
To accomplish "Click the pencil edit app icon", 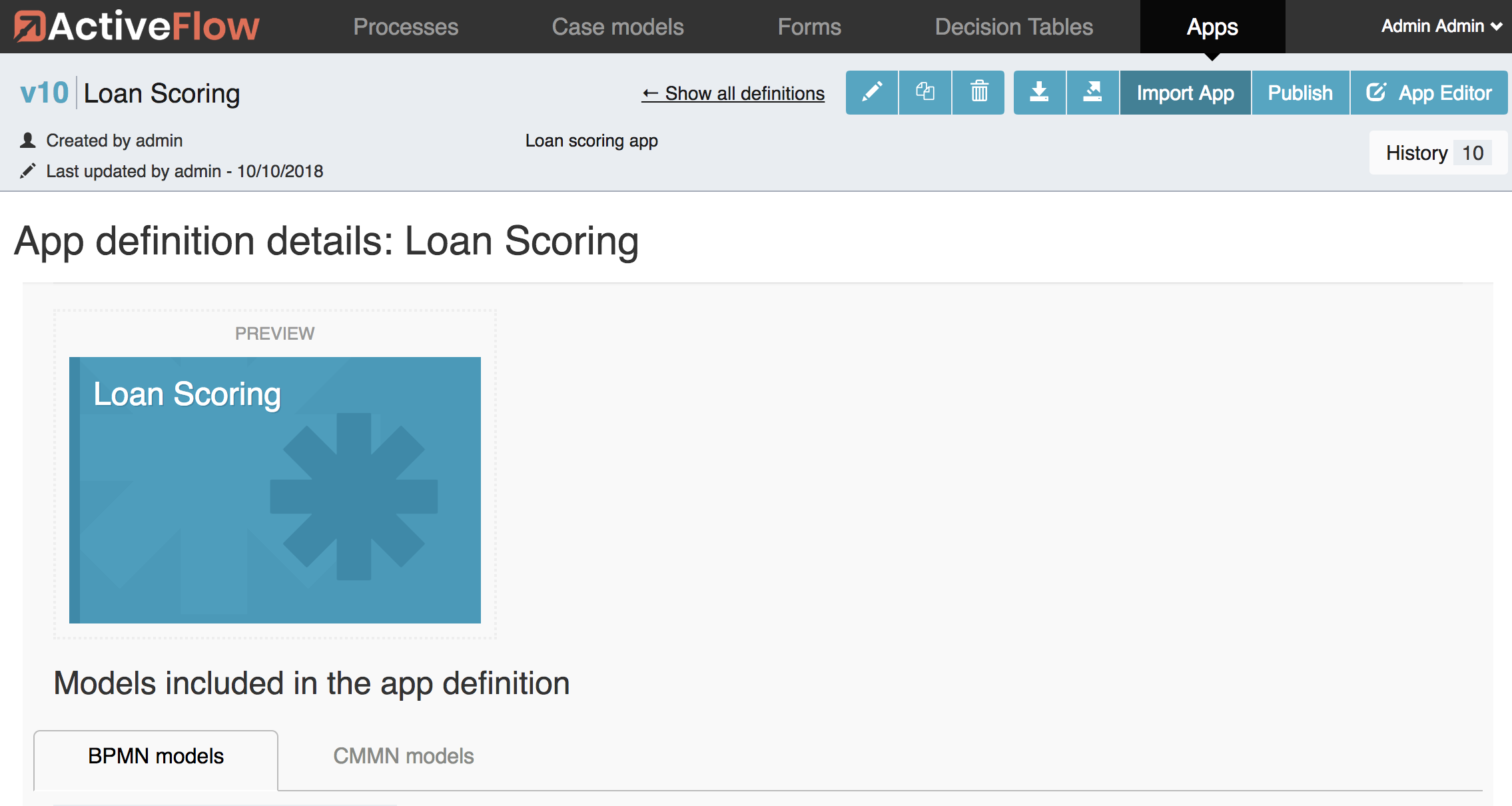I will point(871,93).
